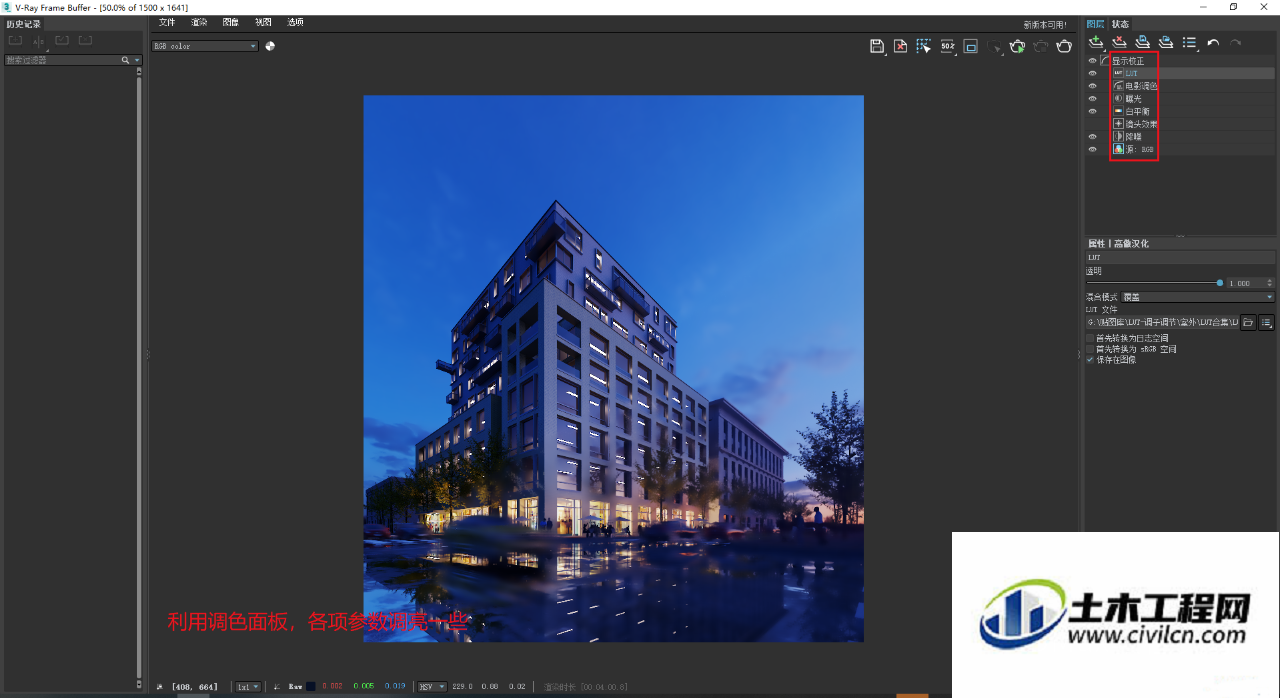Viewport: 1280px width, 698px height.
Task: Click the greyed shield pointer toolbar icon
Action: (x=995, y=46)
